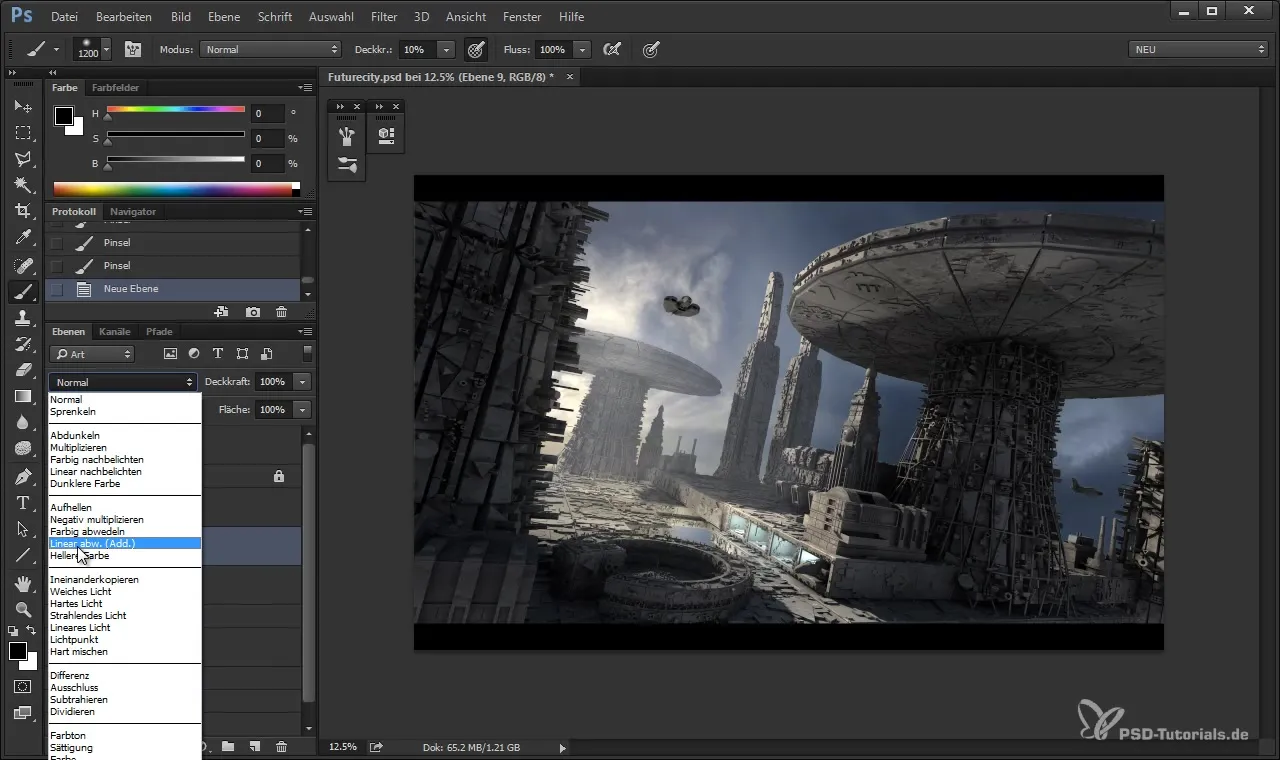The width and height of the screenshot is (1280, 760).
Task: Filter layers by pixel layers icon
Action: [x=170, y=353]
